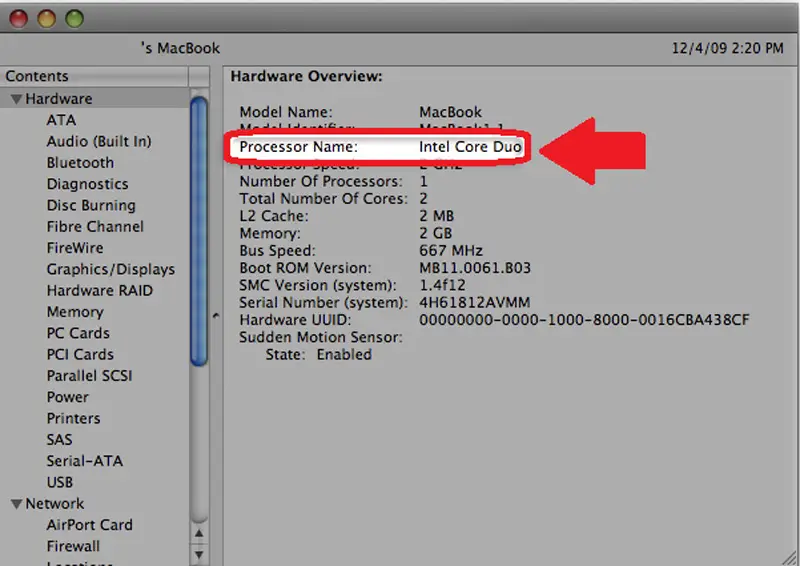The height and width of the screenshot is (566, 800).
Task: Select PC Cards entry
Action: click(x=78, y=333)
